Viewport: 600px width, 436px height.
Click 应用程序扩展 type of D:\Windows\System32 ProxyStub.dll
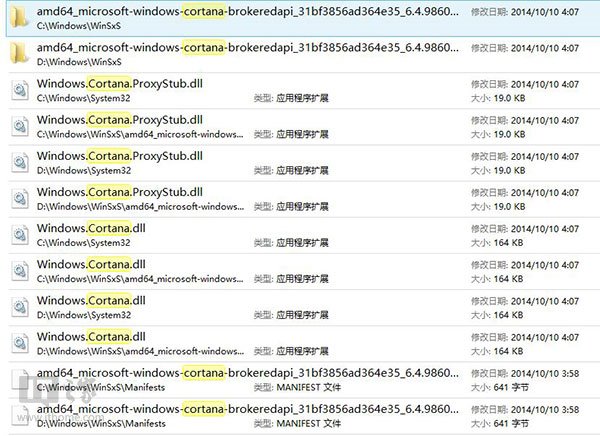pos(302,170)
